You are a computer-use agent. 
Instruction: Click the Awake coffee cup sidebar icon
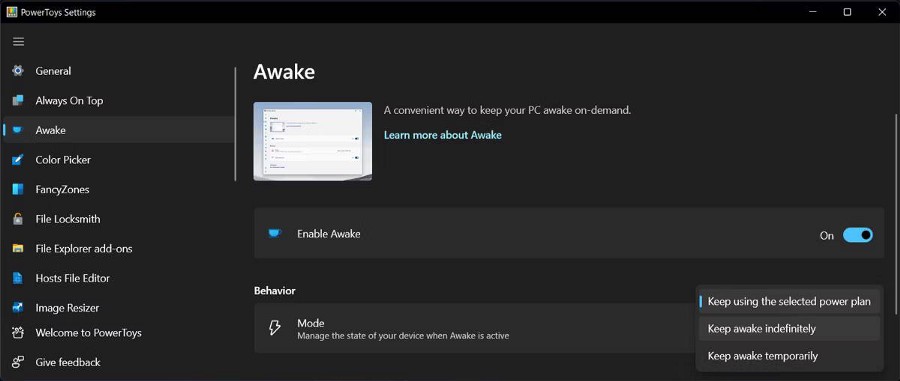point(18,130)
